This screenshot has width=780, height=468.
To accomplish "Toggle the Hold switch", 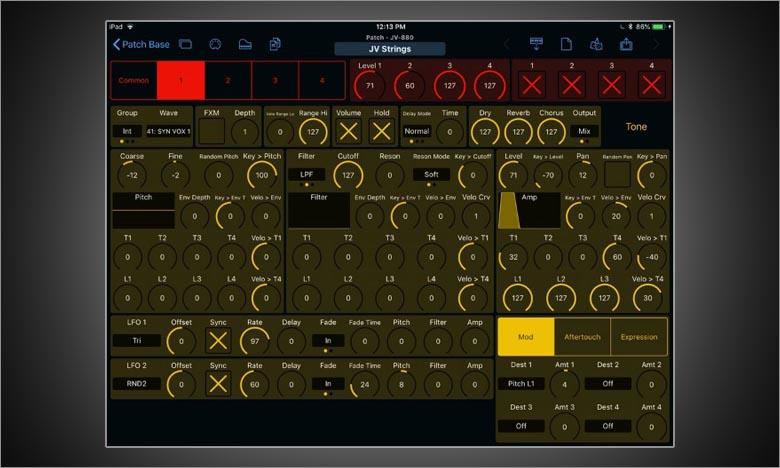I will tap(382, 132).
